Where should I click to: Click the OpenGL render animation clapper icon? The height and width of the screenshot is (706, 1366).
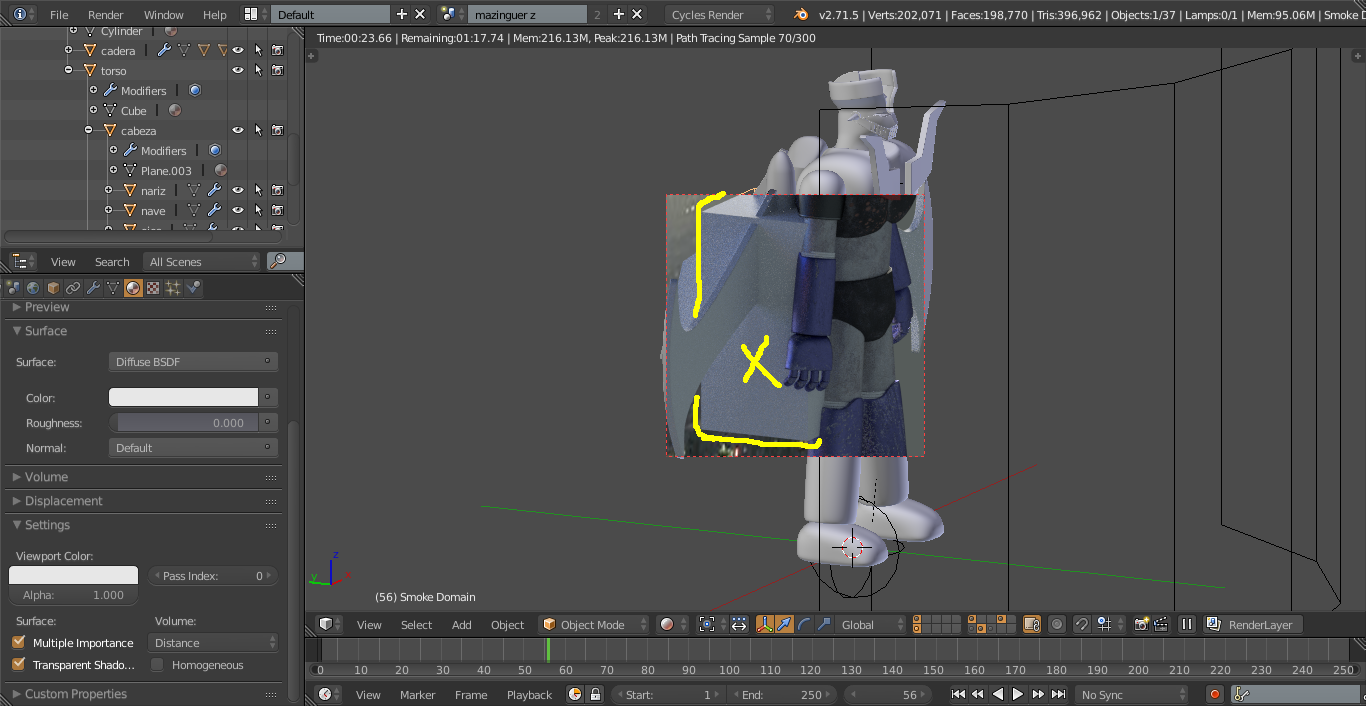click(x=1161, y=624)
